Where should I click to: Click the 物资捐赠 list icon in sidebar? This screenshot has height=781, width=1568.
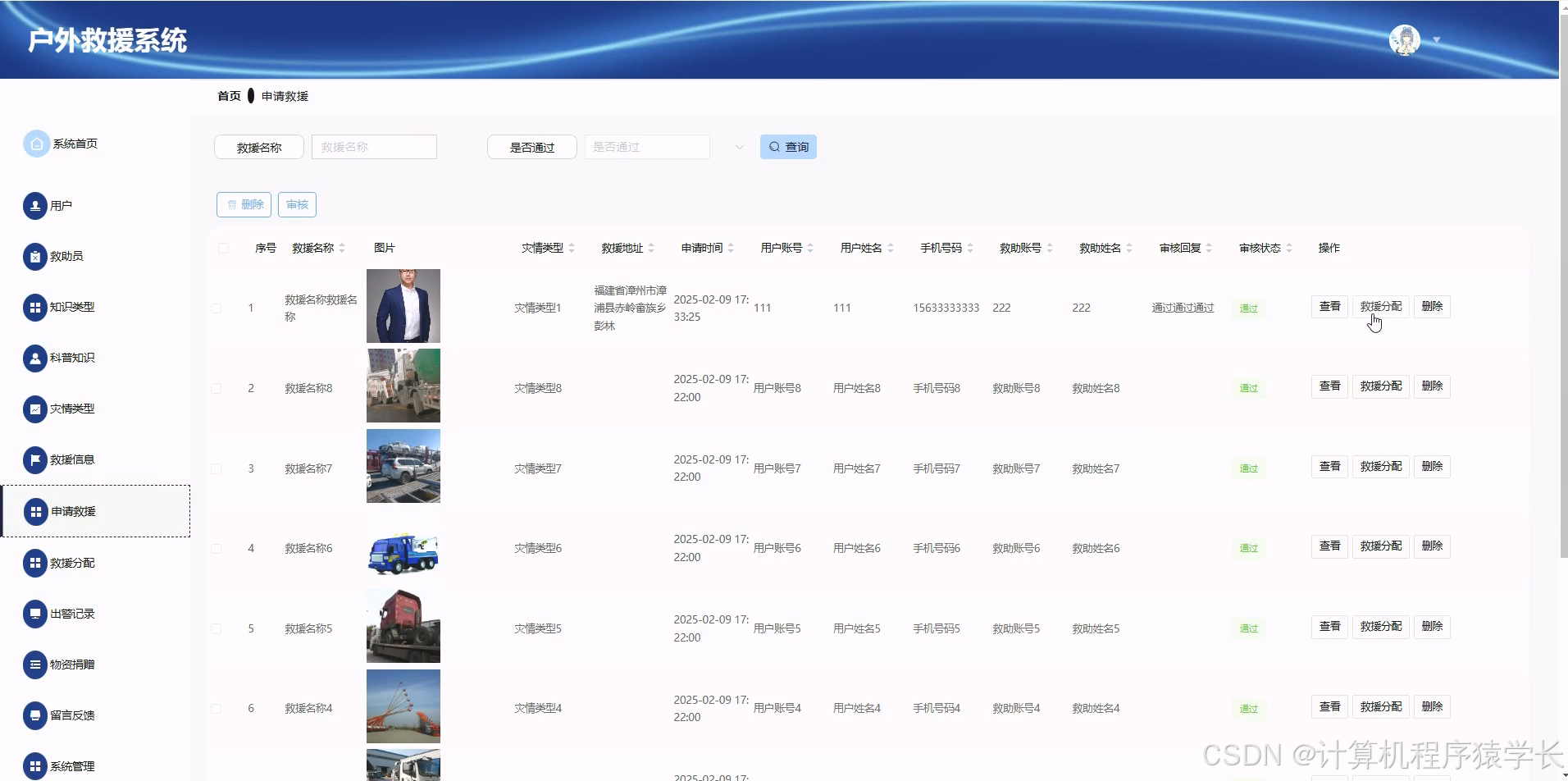35,665
